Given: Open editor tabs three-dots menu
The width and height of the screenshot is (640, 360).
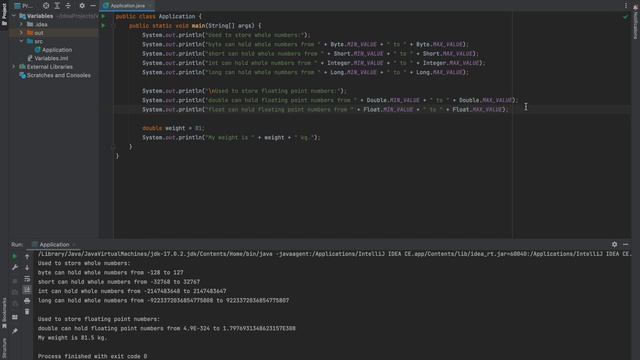Looking at the screenshot, I should coord(626,6).
